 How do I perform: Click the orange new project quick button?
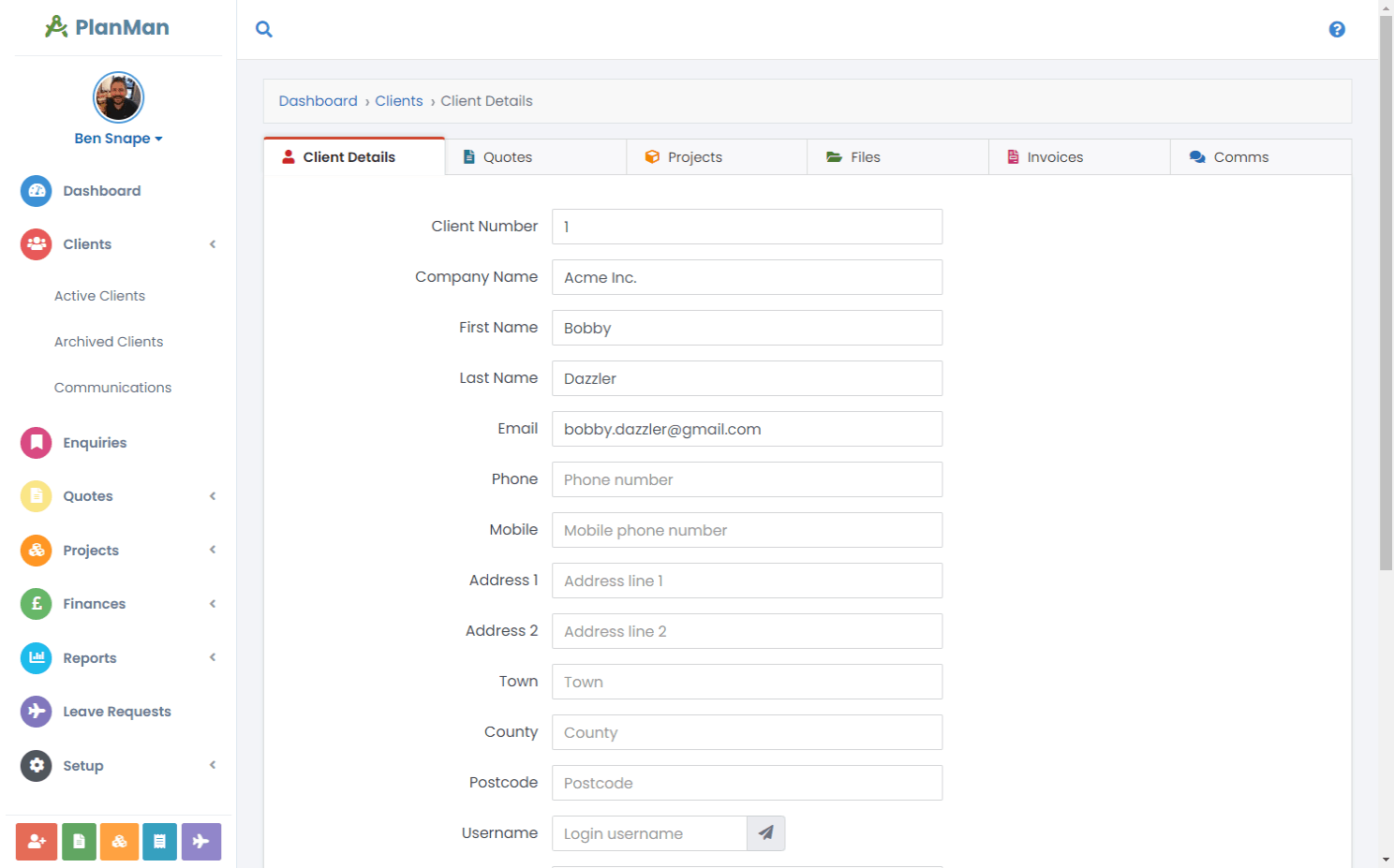click(x=120, y=842)
